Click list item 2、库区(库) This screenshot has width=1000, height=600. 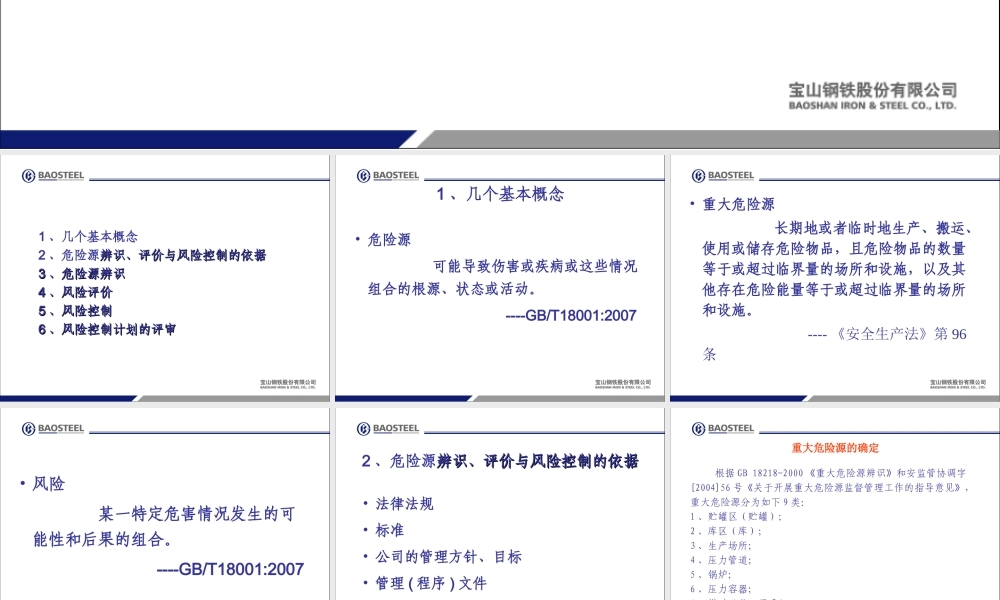tap(726, 531)
